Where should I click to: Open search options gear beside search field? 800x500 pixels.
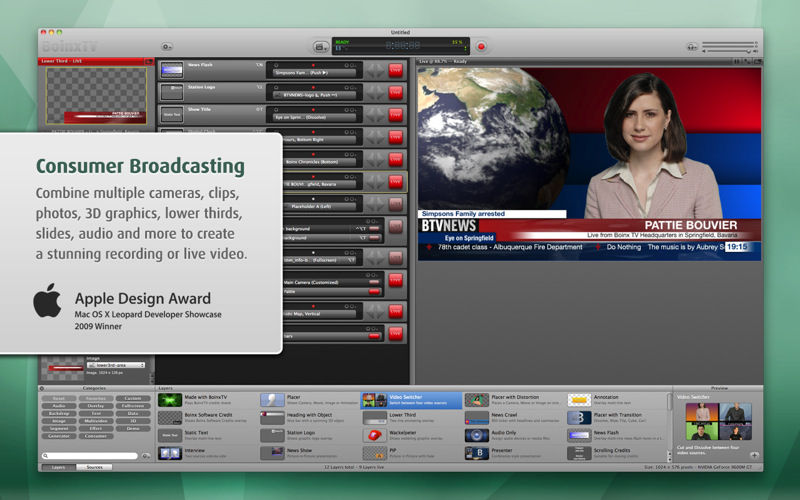(x=146, y=456)
